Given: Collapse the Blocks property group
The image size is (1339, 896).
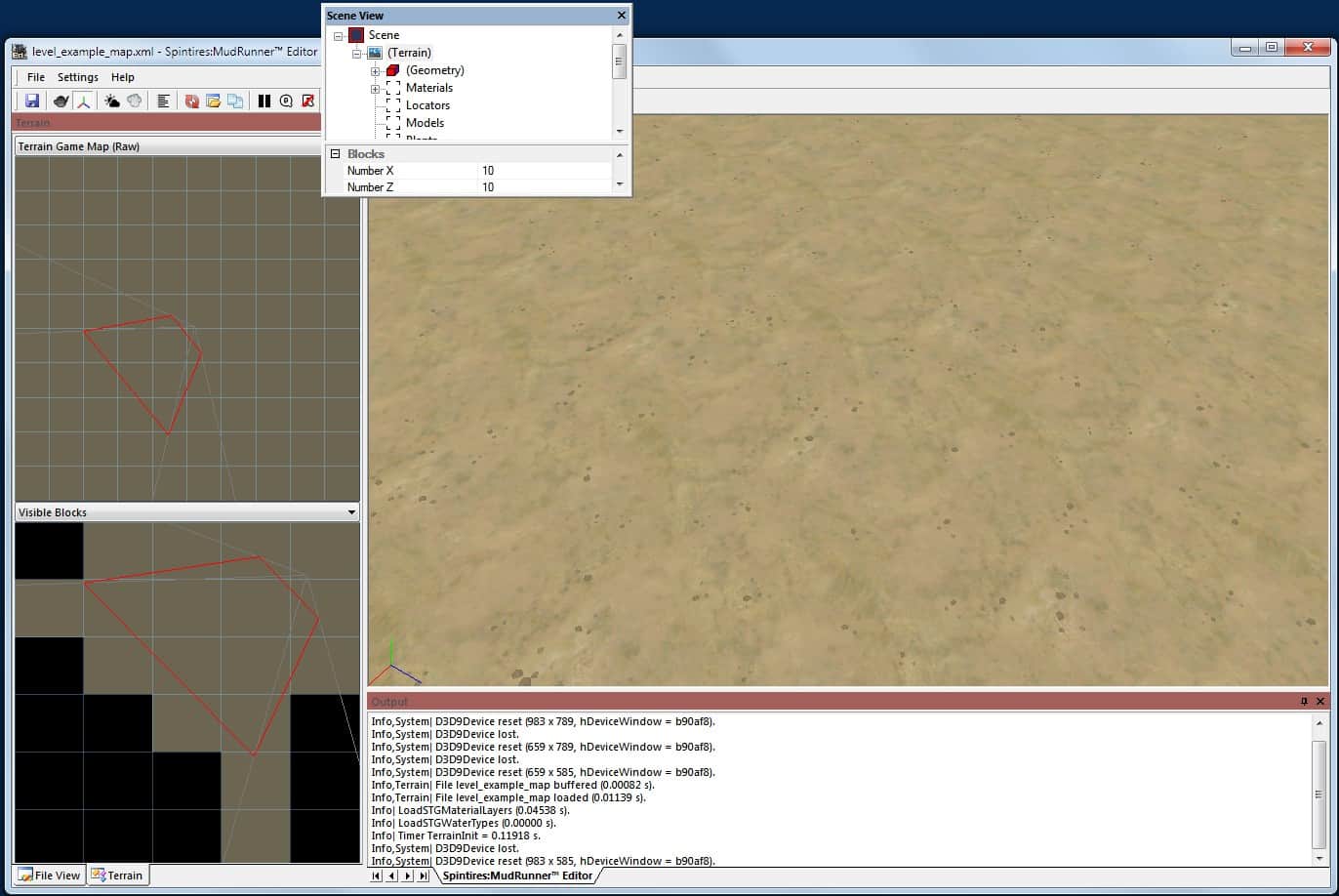Looking at the screenshot, I should [x=336, y=154].
